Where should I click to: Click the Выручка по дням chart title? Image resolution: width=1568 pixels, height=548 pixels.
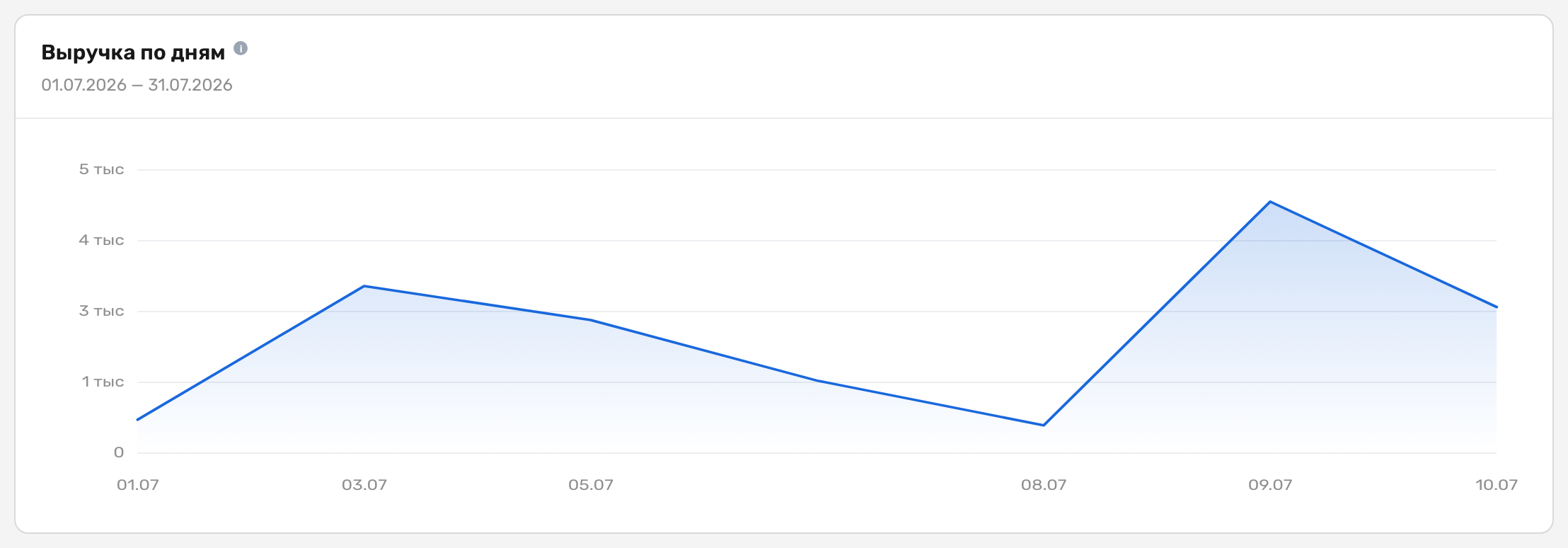tap(133, 52)
